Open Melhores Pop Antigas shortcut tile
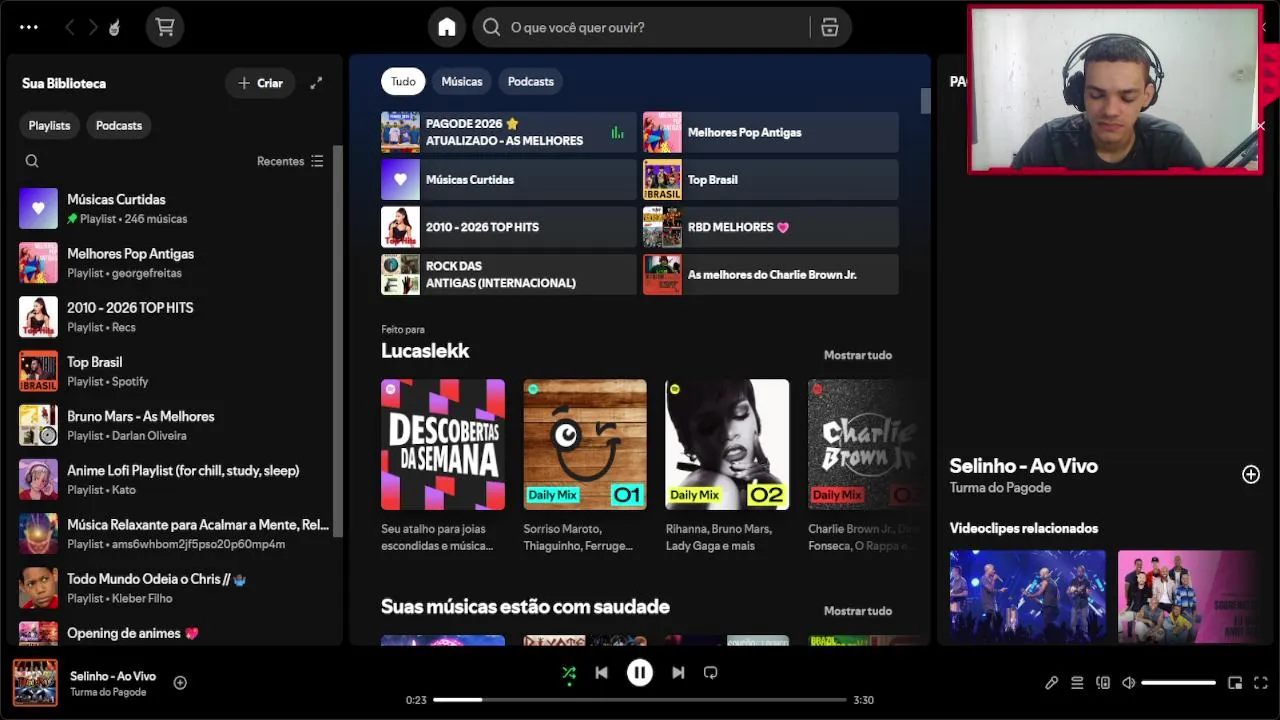This screenshot has width=1280, height=720. 770,132
